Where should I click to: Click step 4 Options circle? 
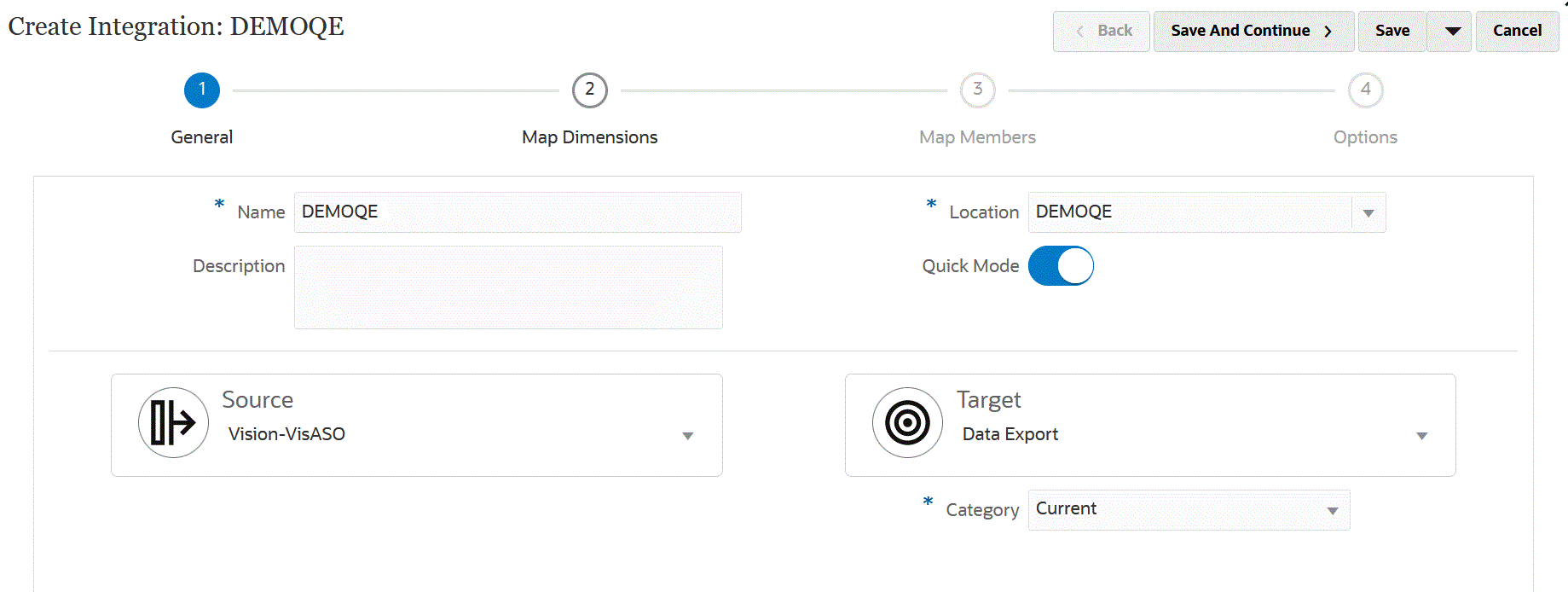(1365, 90)
